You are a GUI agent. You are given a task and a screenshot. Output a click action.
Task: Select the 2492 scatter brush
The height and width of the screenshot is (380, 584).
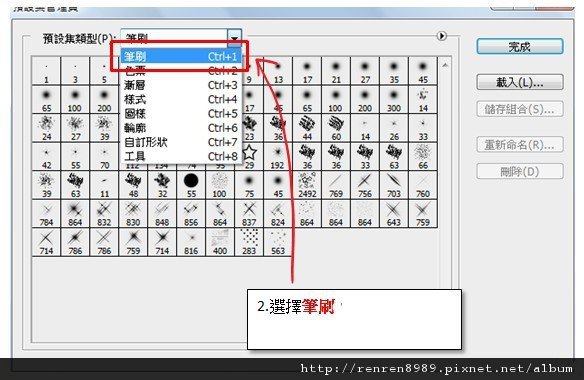point(307,185)
